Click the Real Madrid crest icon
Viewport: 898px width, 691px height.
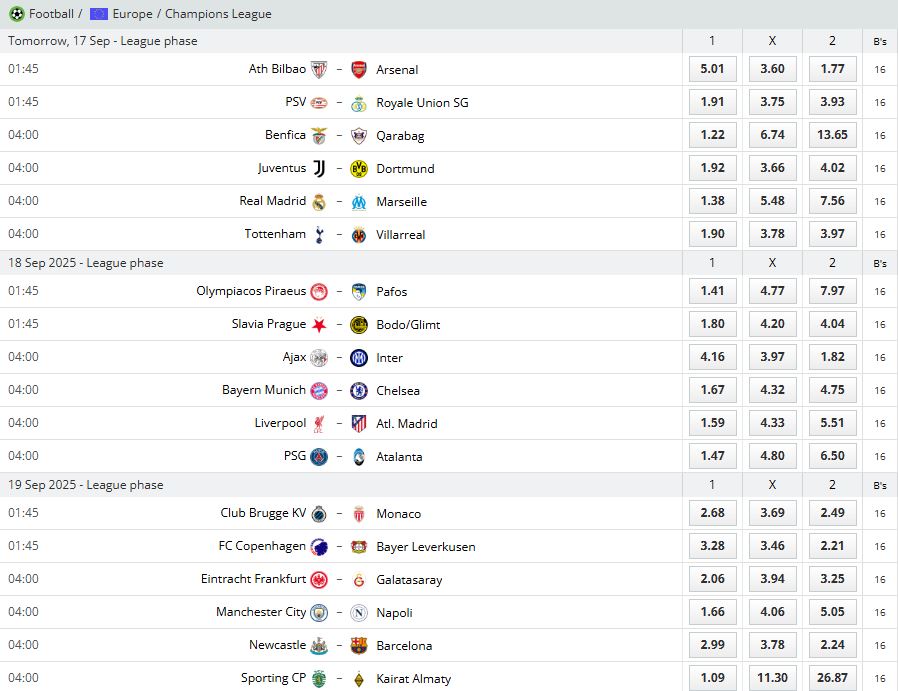click(x=319, y=202)
